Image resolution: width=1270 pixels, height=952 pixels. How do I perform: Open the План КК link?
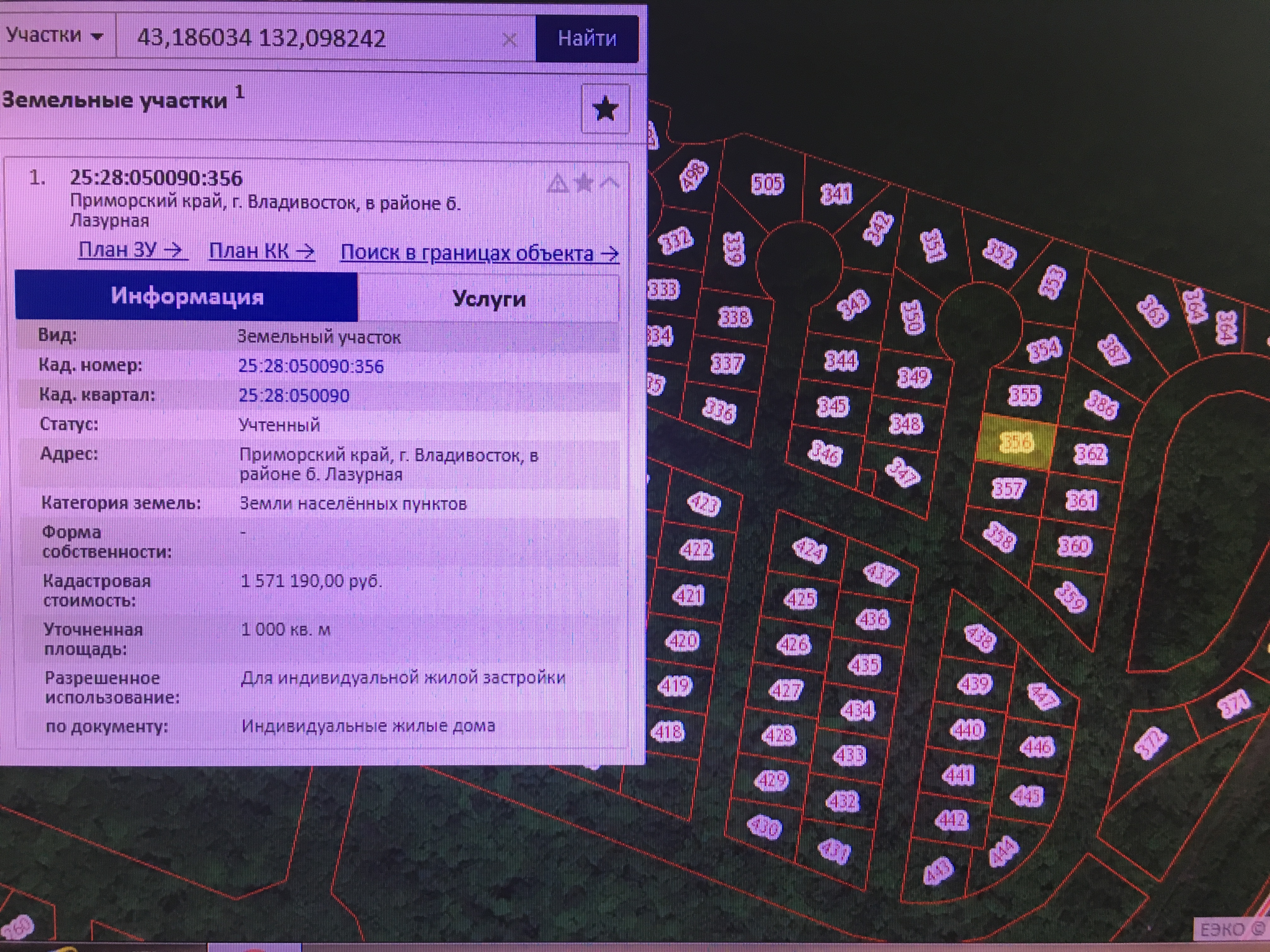[262, 251]
